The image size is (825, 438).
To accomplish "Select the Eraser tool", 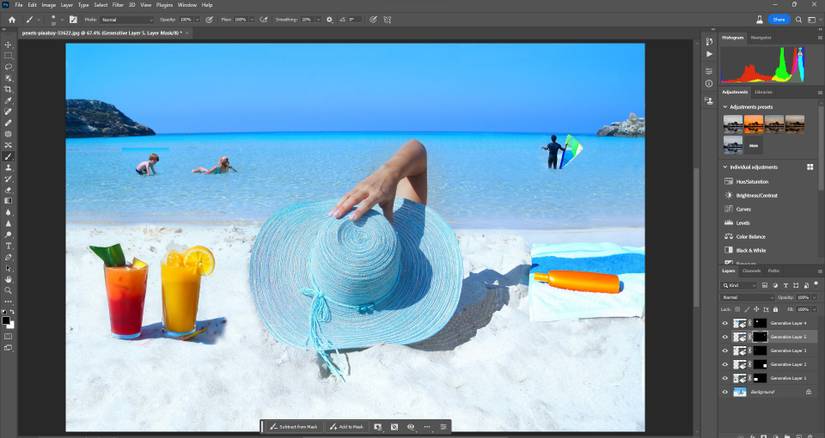I will click(8, 190).
